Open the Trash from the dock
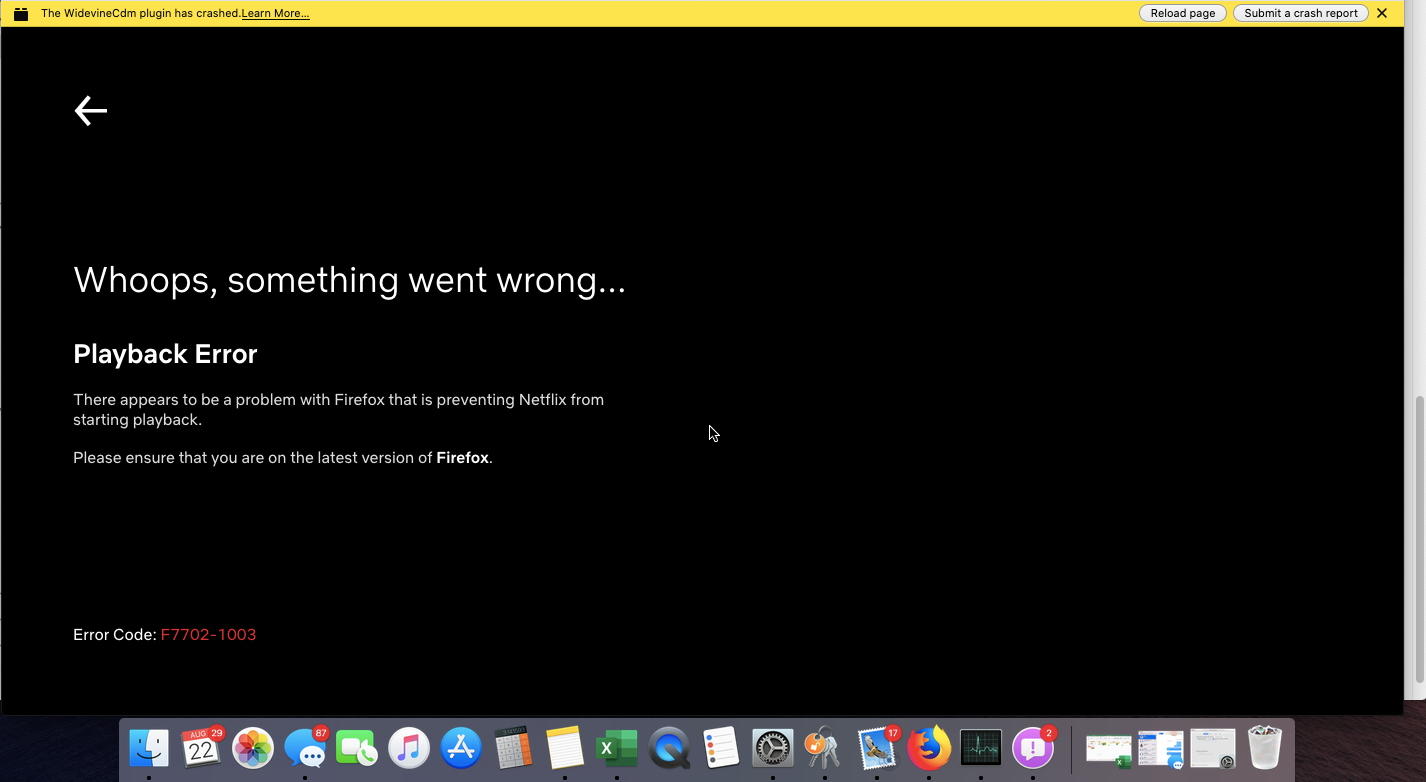The width and height of the screenshot is (1426, 782). pyautogui.click(x=1265, y=748)
